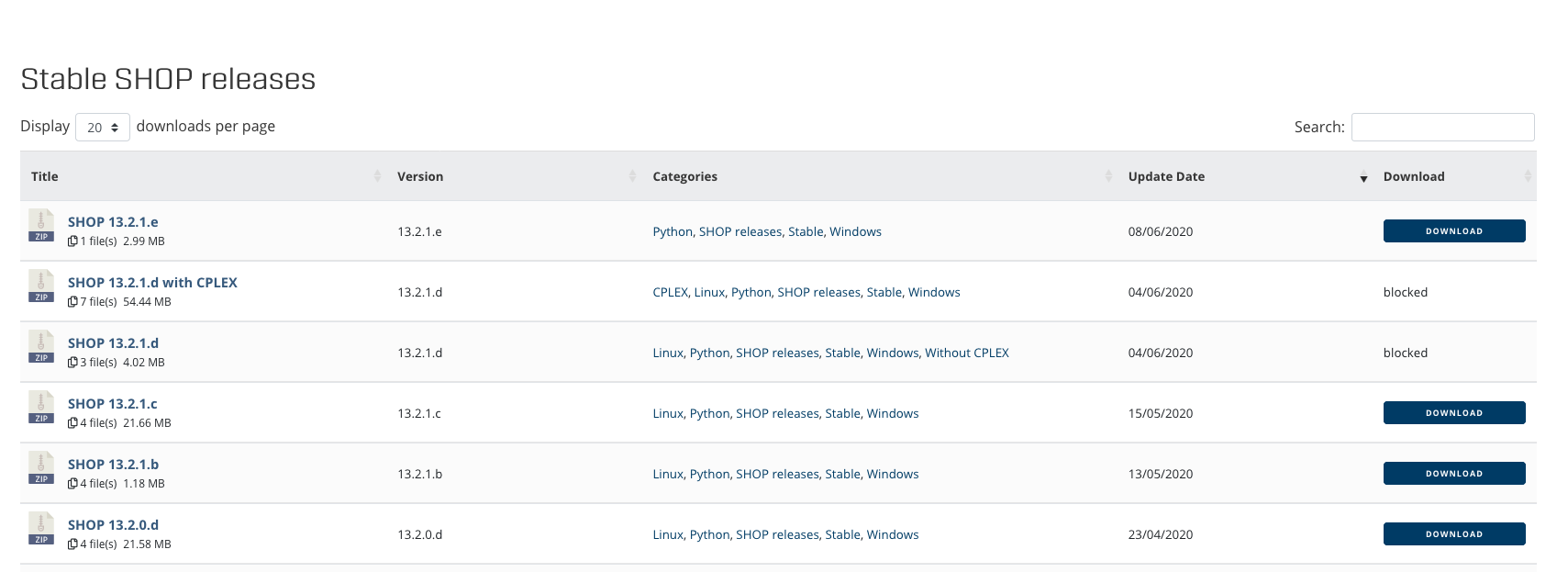Image resolution: width=1568 pixels, height=572 pixels.
Task: Click the files icon next to 3 file(s) 4.02 MB
Action: click(x=72, y=363)
